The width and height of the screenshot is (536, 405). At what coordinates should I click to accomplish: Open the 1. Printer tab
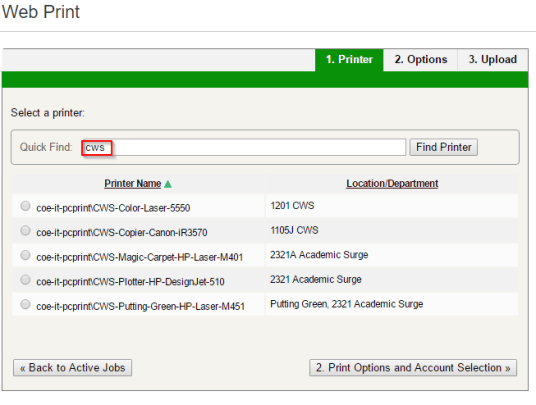pyautogui.click(x=349, y=60)
